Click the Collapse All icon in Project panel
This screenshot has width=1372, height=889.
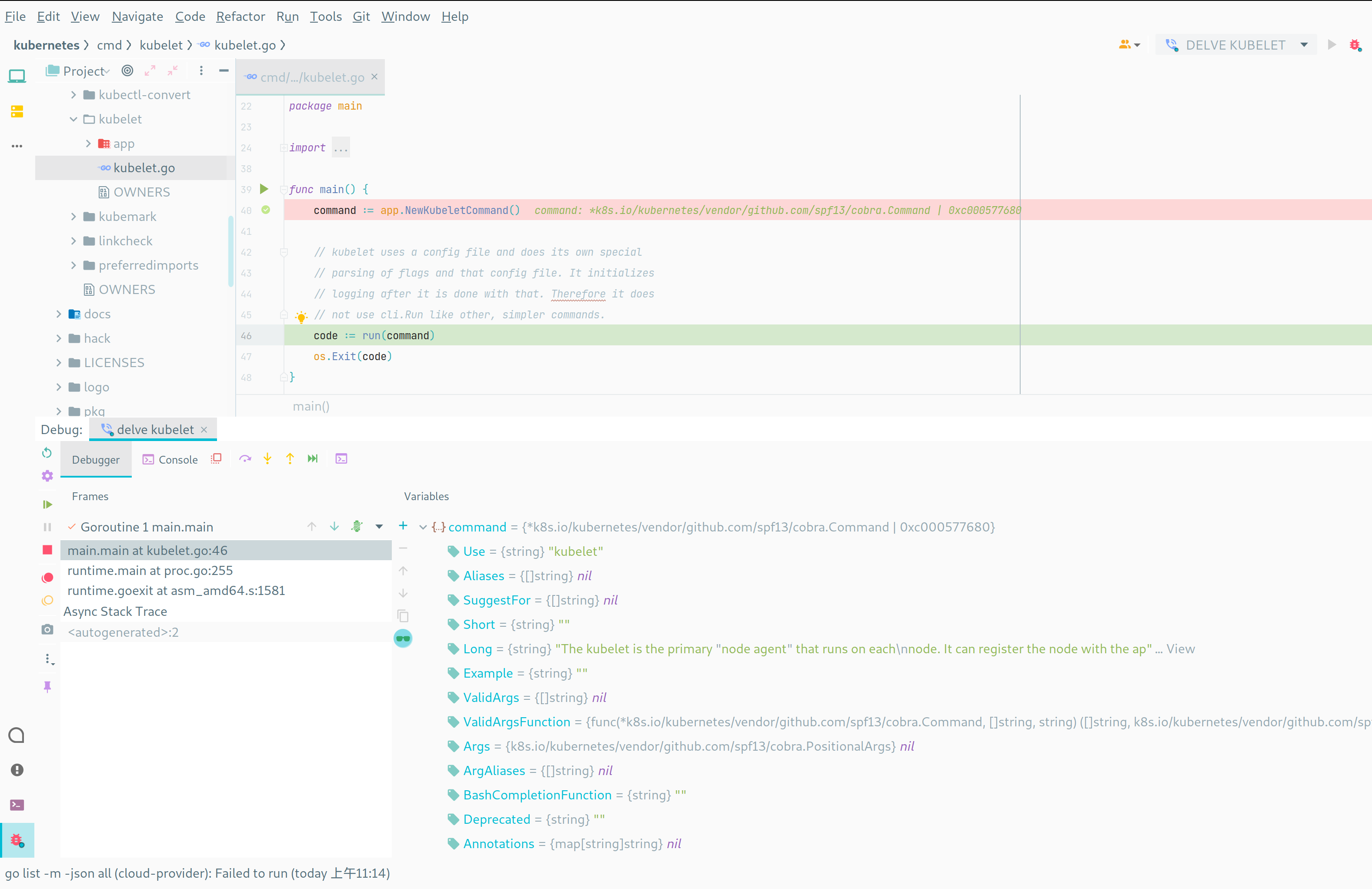pos(172,70)
